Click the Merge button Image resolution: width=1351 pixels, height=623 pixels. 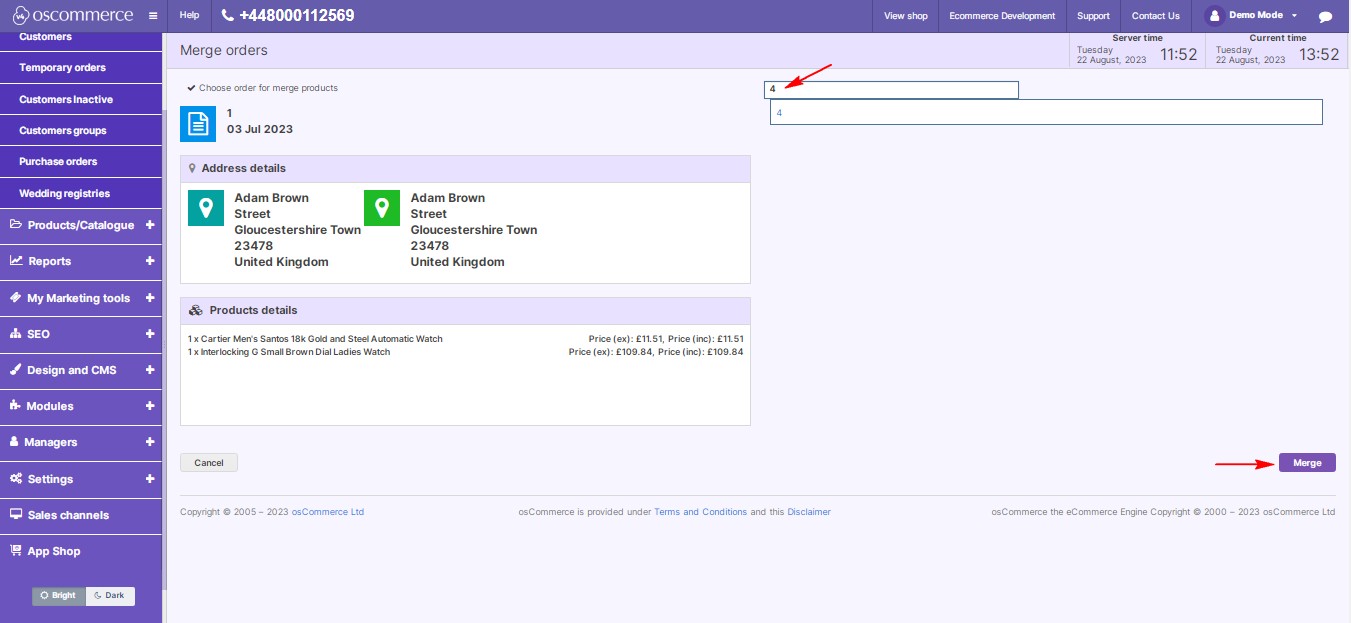[1307, 463]
